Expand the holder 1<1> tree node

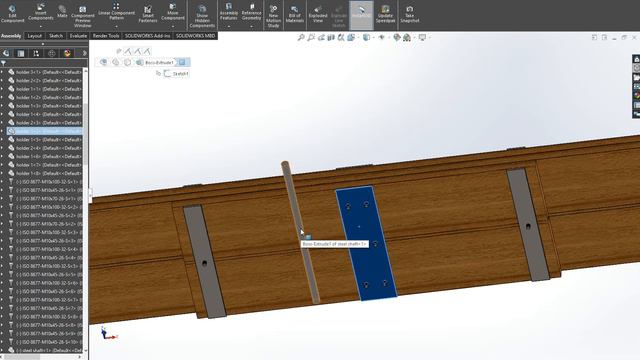2,89
